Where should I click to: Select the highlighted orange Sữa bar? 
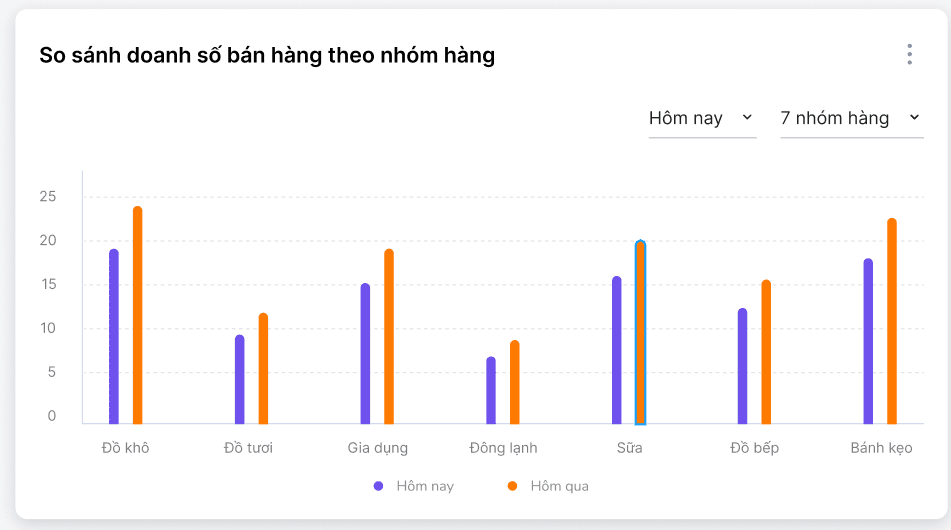coord(640,333)
